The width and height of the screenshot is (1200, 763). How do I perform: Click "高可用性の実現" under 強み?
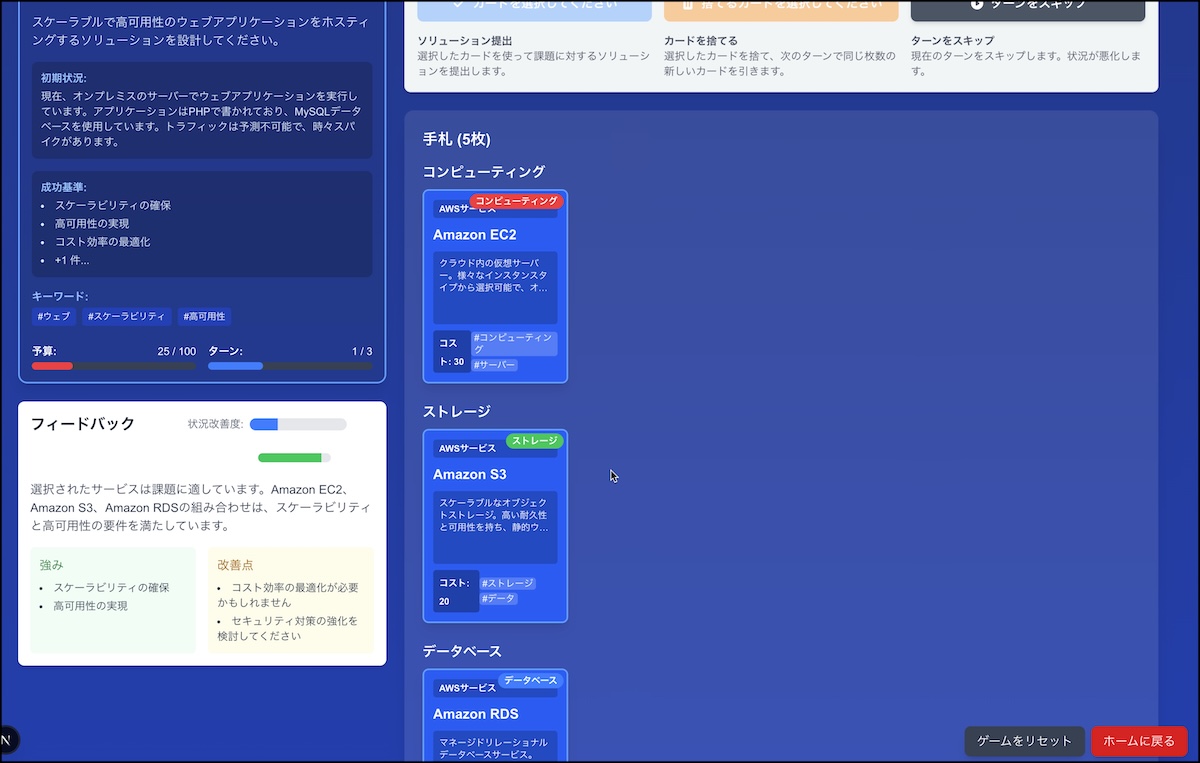91,606
